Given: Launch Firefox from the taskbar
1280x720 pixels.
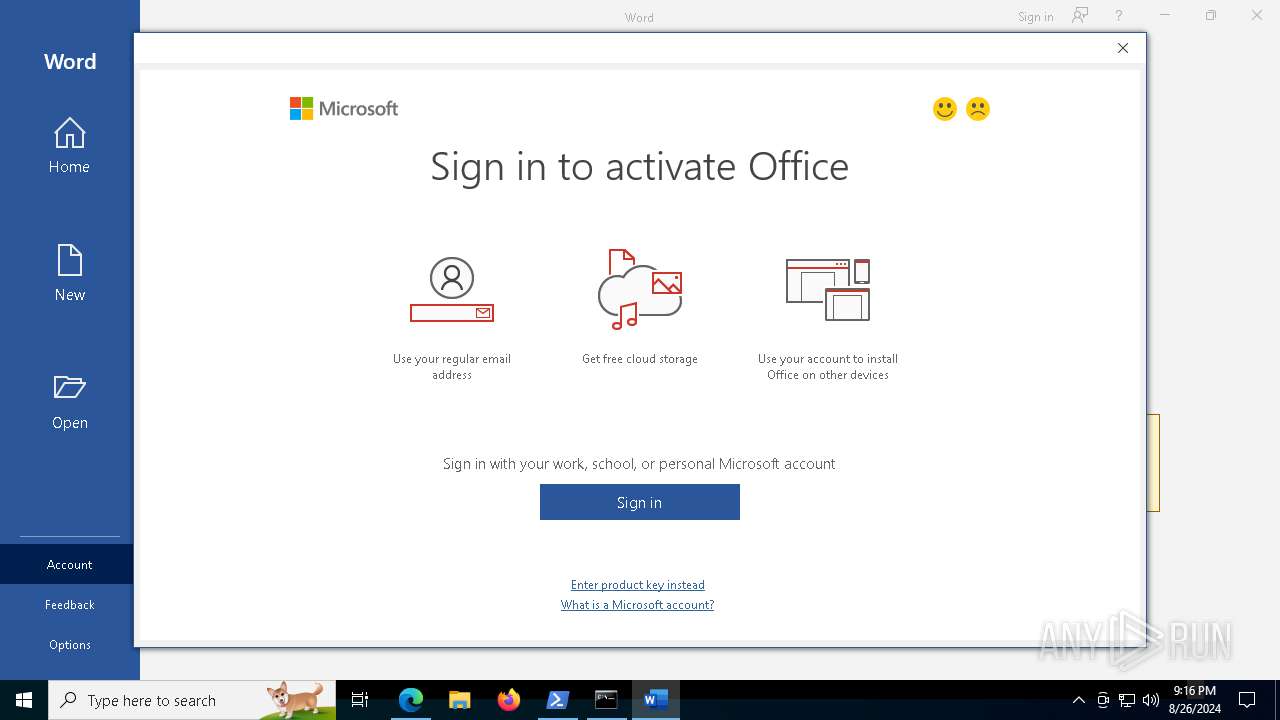Looking at the screenshot, I should [x=508, y=700].
